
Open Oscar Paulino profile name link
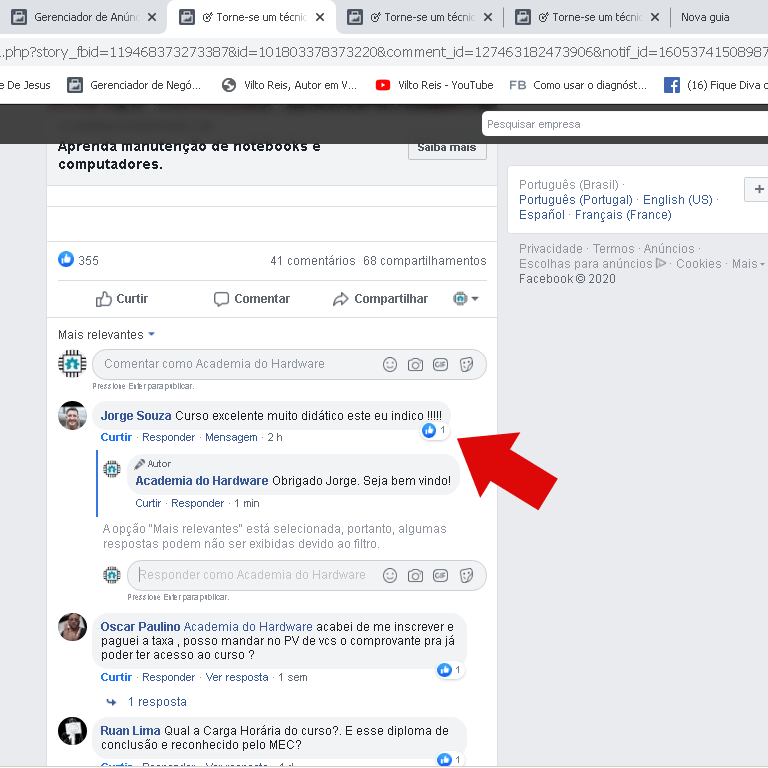click(x=141, y=627)
